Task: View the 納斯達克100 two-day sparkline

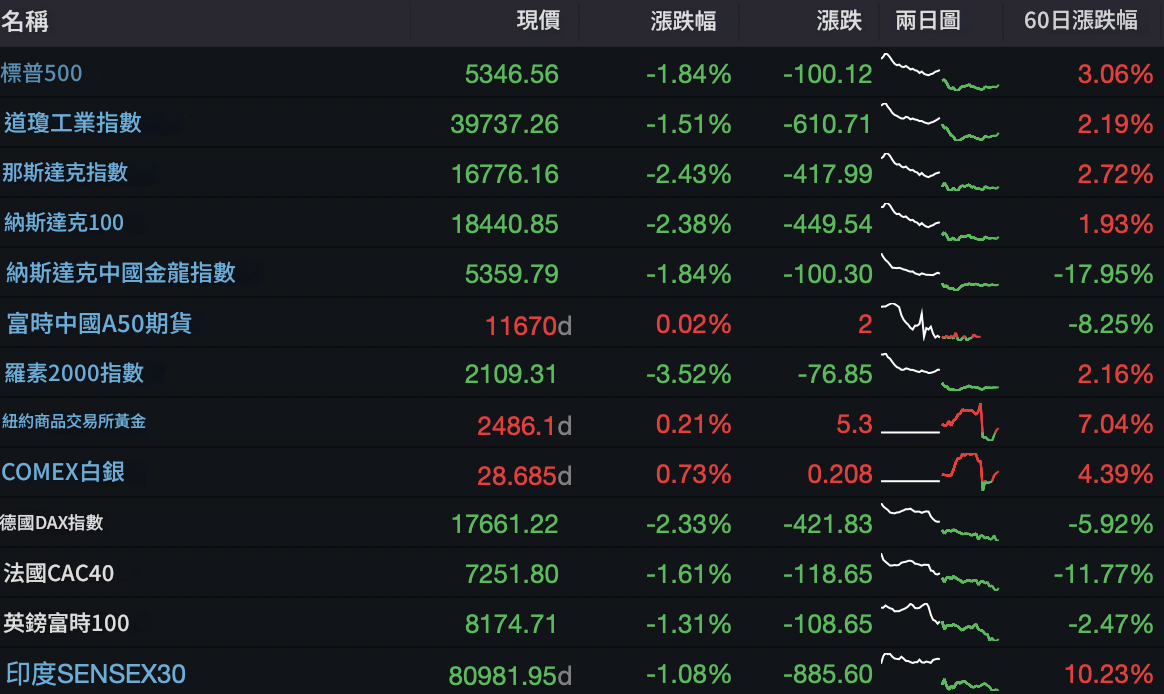Action: (x=940, y=222)
